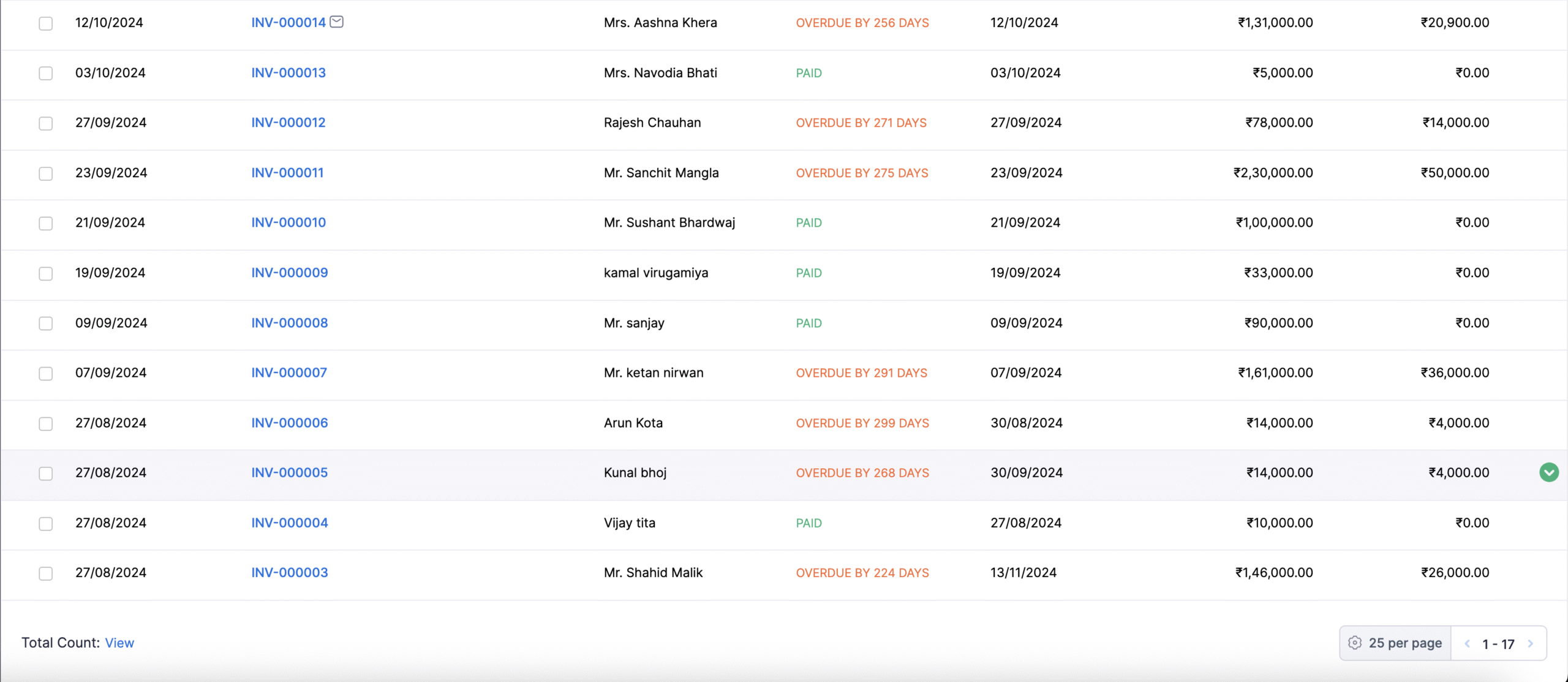This screenshot has width=1568, height=682.
Task: Click the ₹2,30,000.00 amount cell
Action: pyautogui.click(x=1273, y=173)
